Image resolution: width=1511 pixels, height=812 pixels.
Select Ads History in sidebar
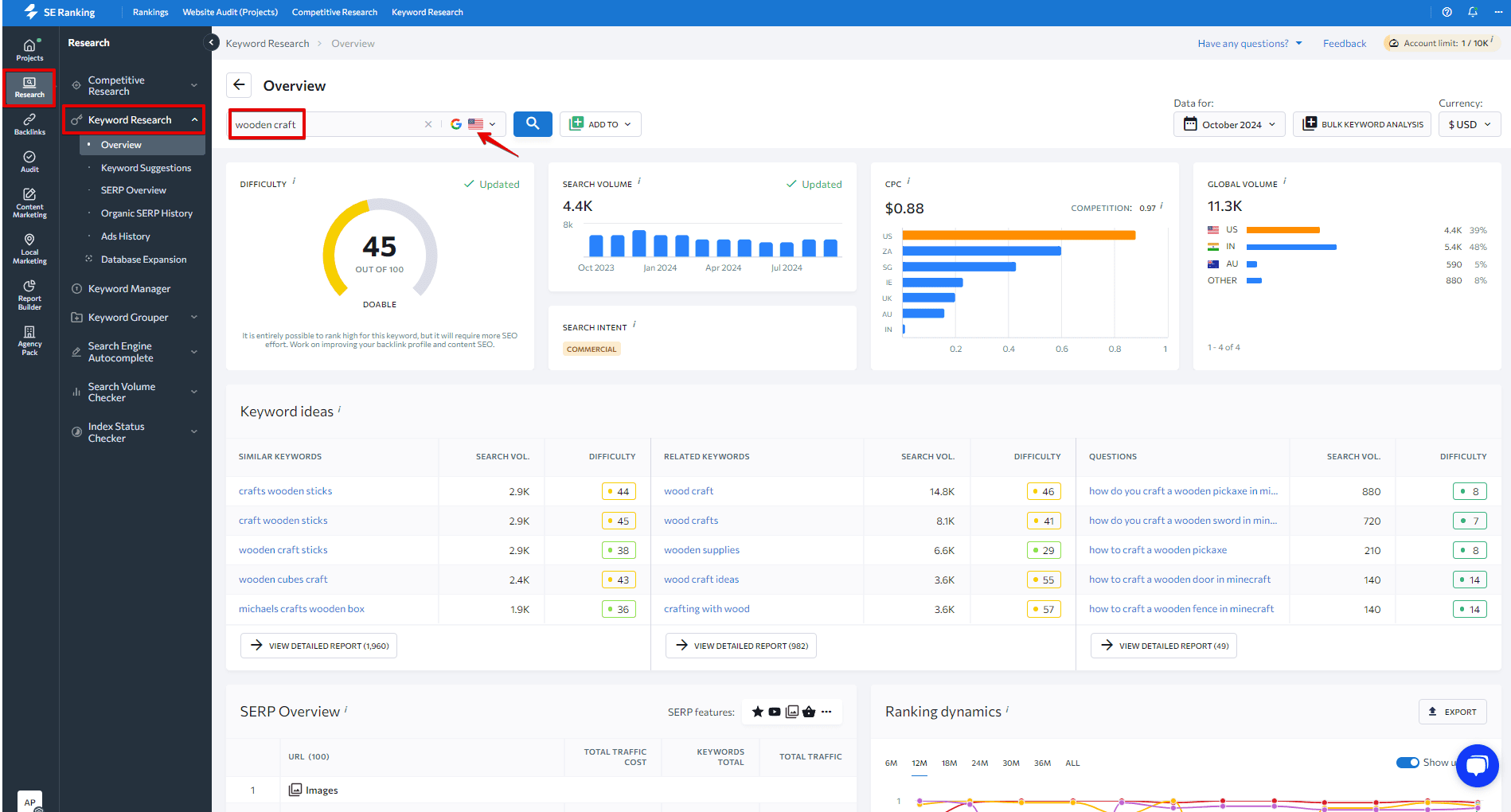pos(125,236)
